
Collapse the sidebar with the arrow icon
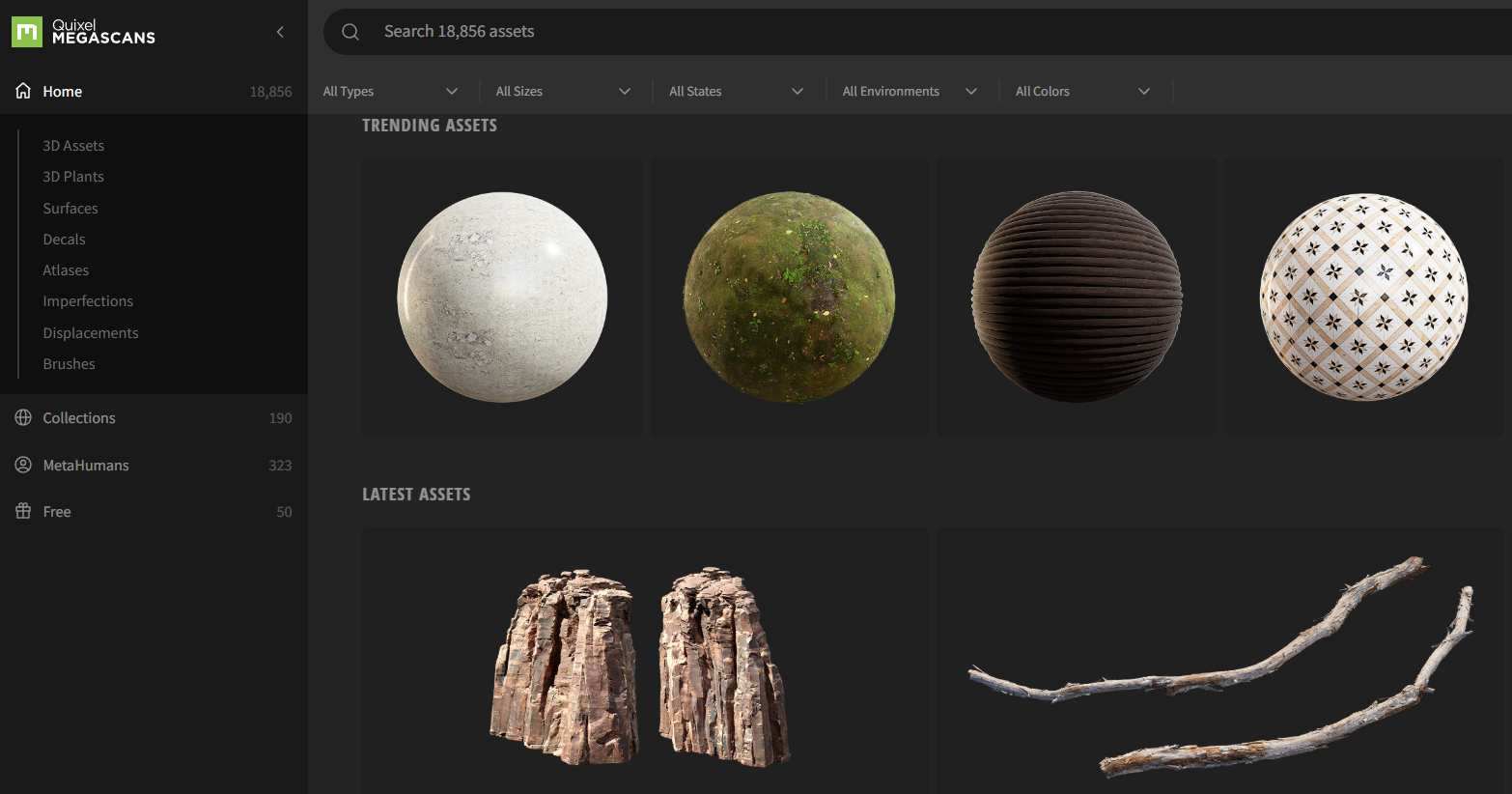(280, 32)
